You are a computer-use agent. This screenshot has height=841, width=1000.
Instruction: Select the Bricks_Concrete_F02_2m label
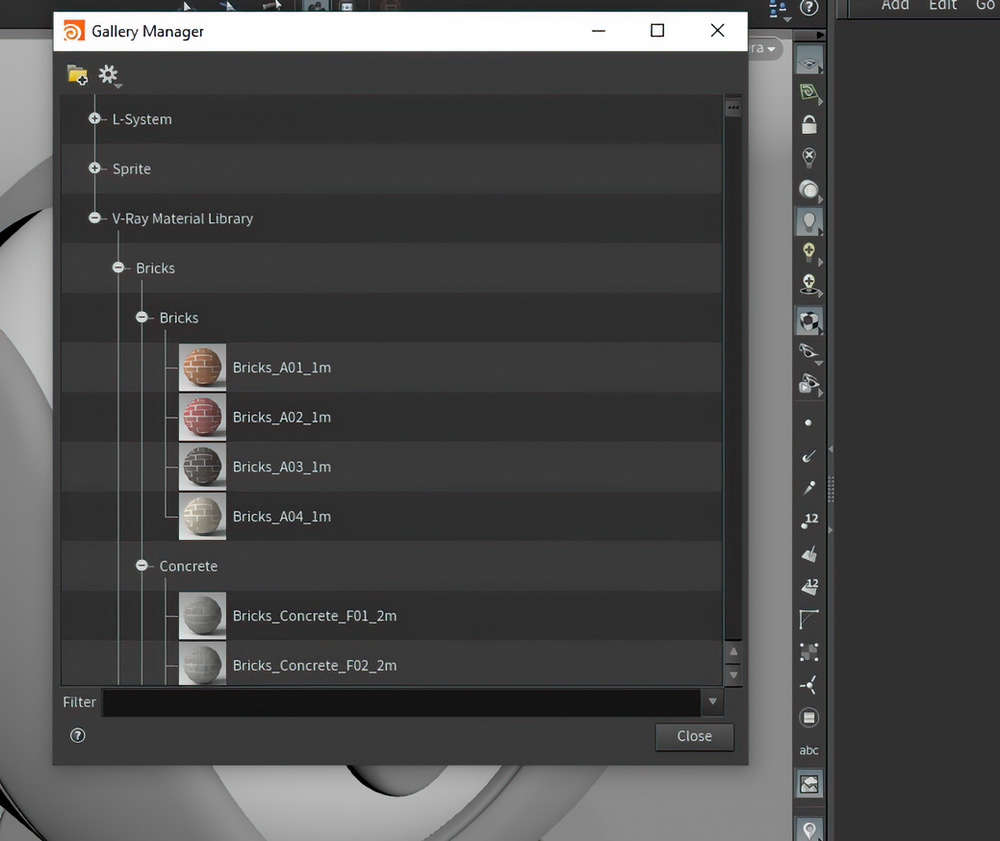tap(314, 666)
